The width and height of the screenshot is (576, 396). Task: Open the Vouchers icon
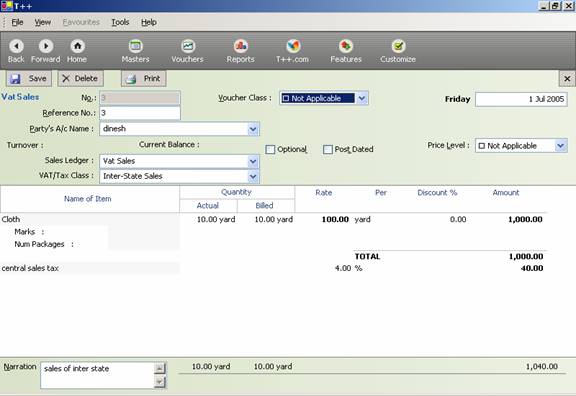188,46
